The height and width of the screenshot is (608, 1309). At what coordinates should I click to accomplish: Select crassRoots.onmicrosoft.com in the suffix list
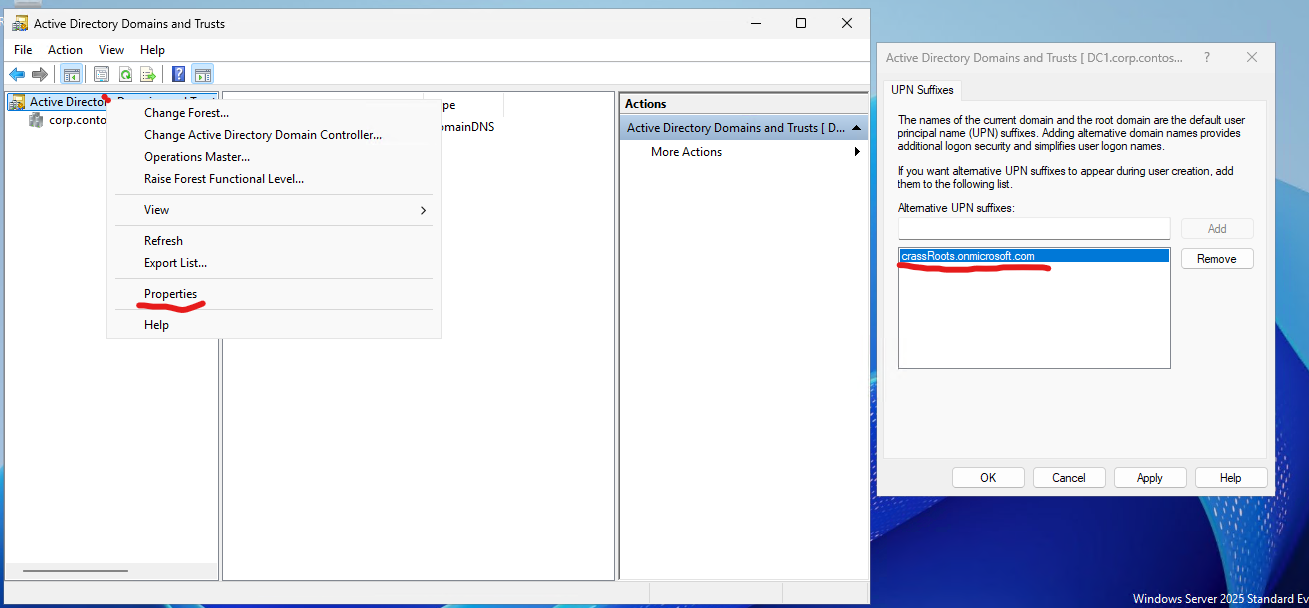[x=1034, y=257]
